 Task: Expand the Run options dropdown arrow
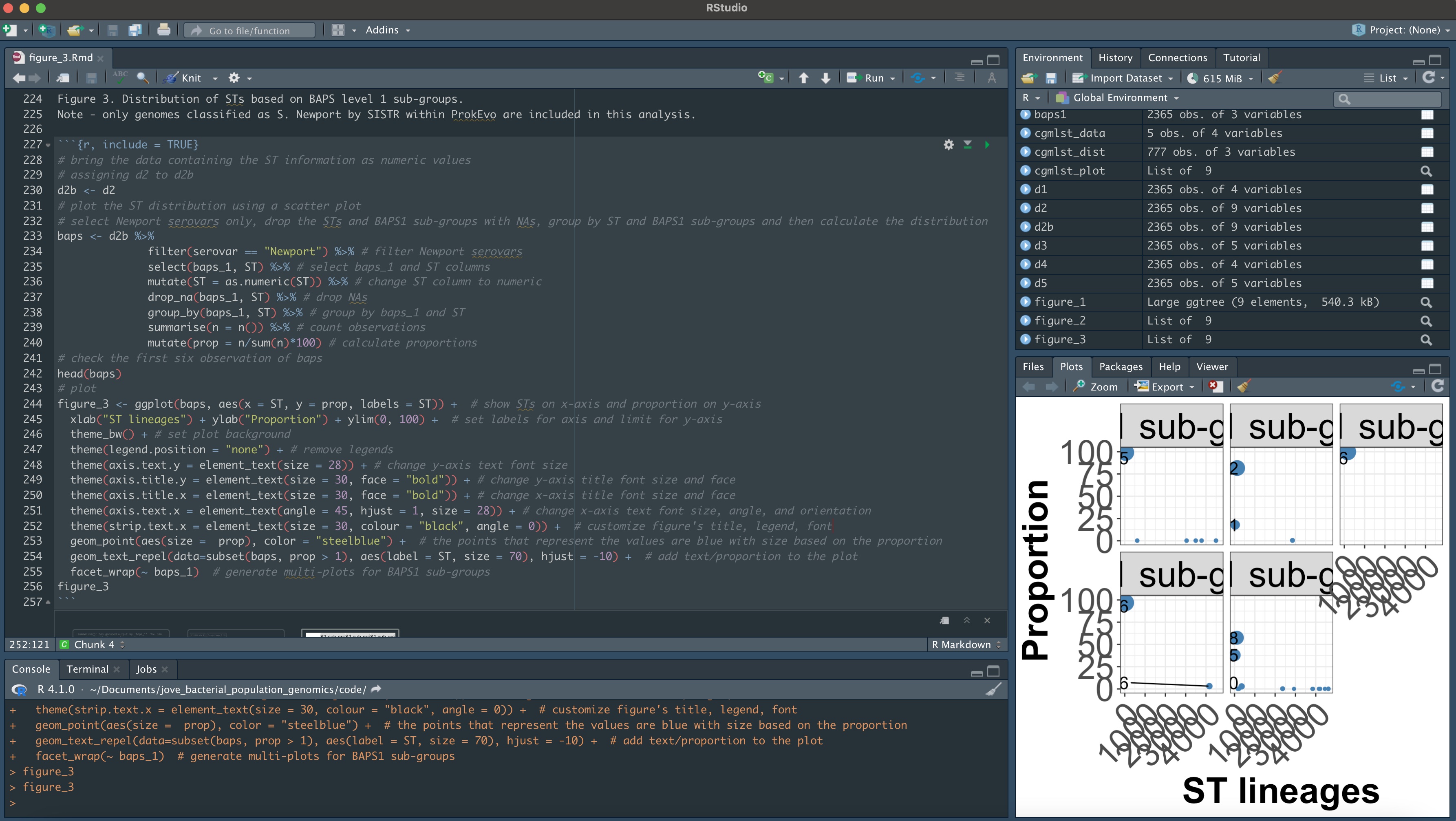point(893,78)
